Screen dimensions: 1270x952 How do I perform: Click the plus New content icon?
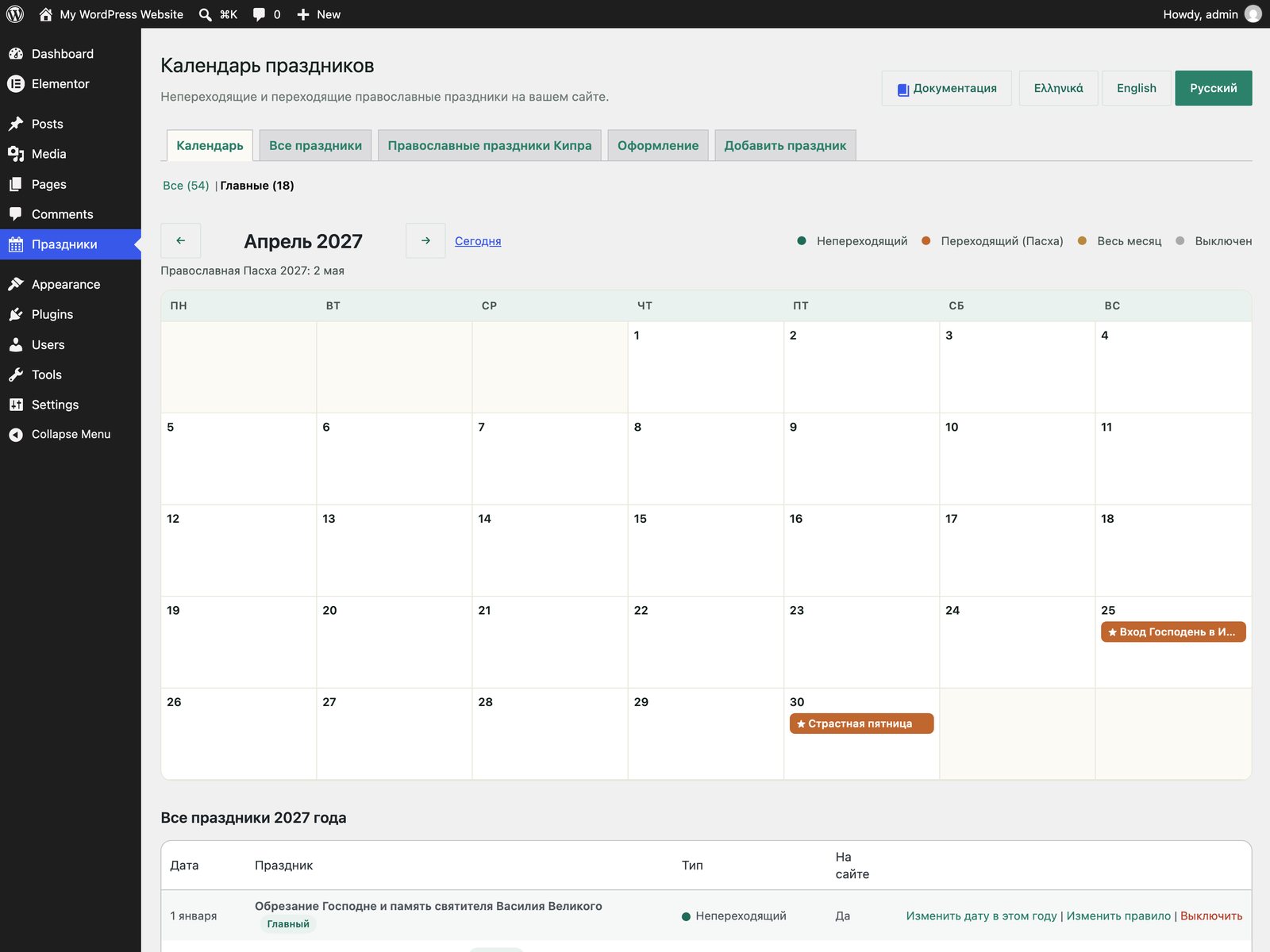(x=303, y=14)
